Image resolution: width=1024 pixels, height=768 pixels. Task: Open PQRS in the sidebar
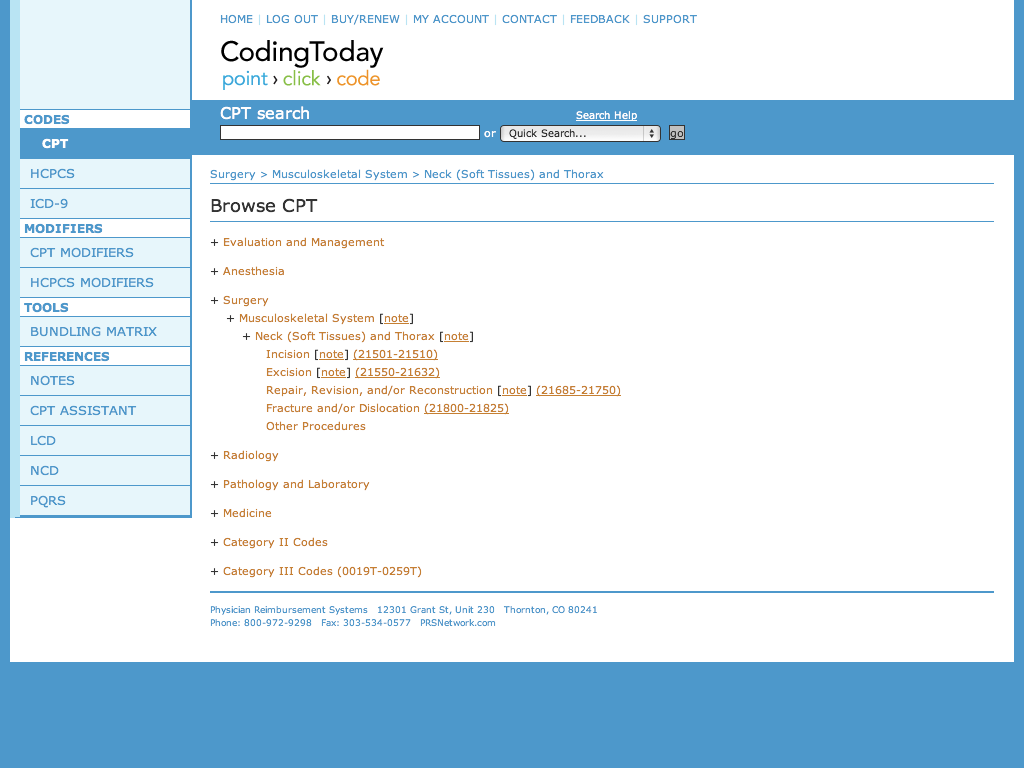pyautogui.click(x=105, y=501)
